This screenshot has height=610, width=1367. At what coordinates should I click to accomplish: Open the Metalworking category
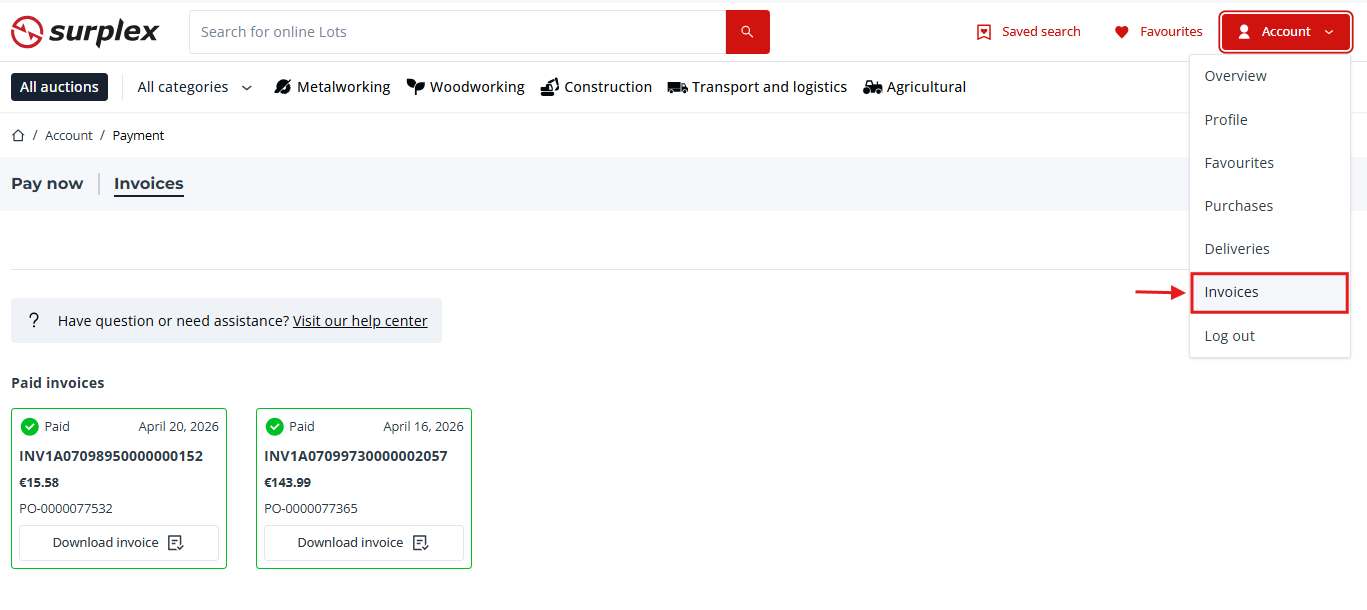(332, 87)
